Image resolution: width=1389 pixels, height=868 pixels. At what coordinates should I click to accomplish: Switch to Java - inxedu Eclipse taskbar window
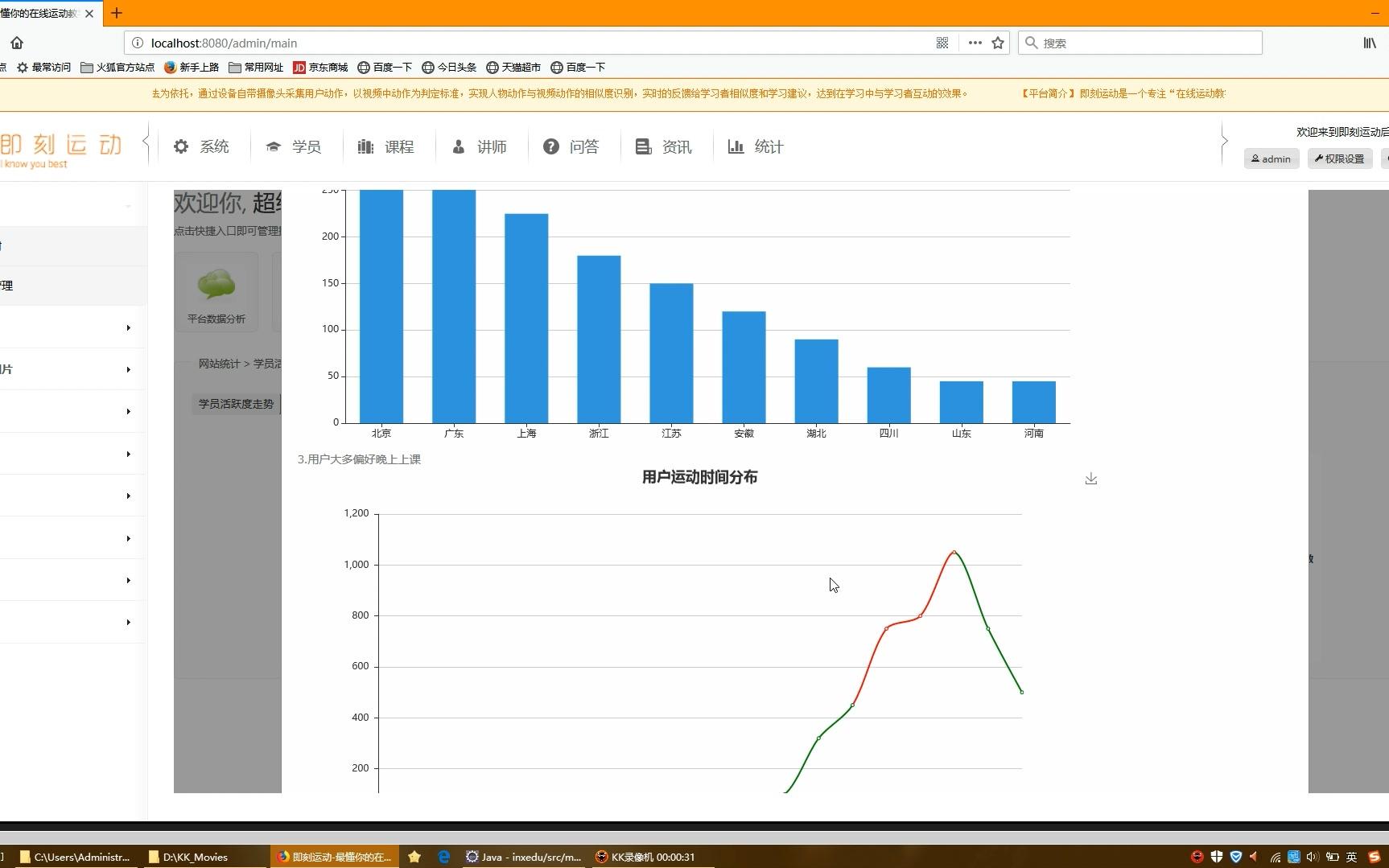524,857
